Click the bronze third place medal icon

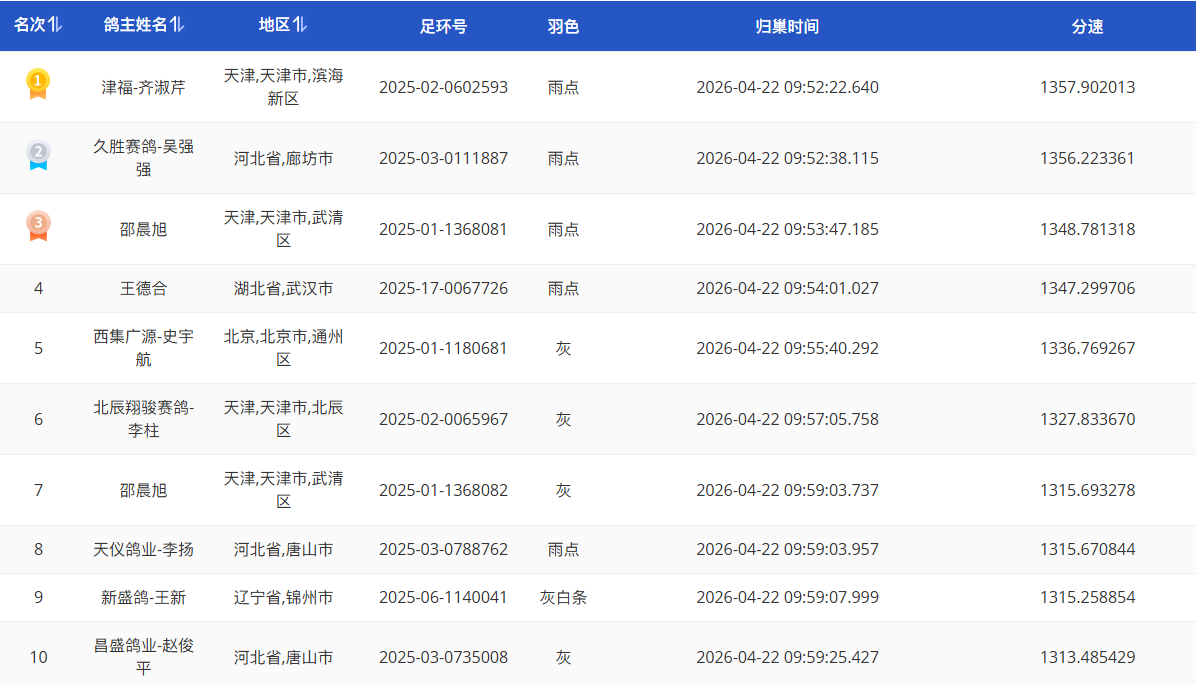pos(38,227)
